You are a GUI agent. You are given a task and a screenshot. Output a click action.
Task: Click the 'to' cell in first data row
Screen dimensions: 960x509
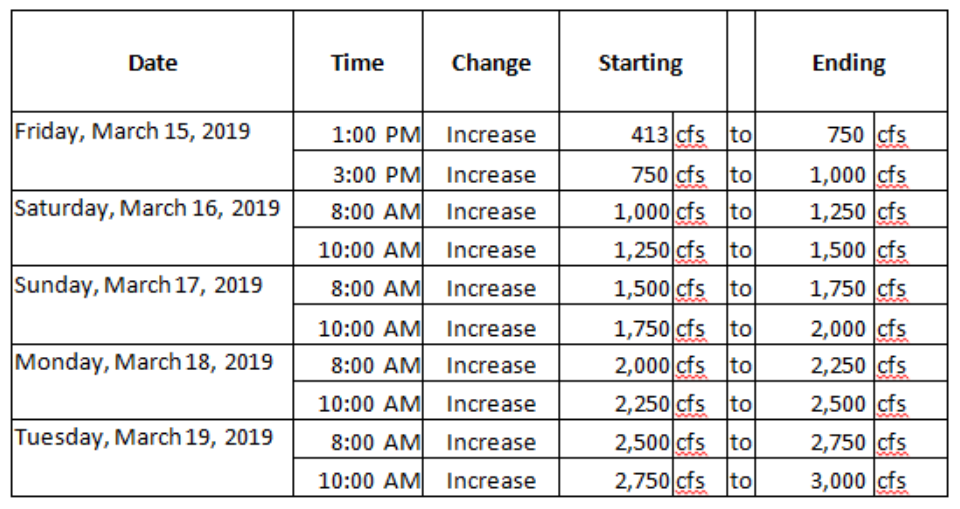pyautogui.click(x=740, y=135)
